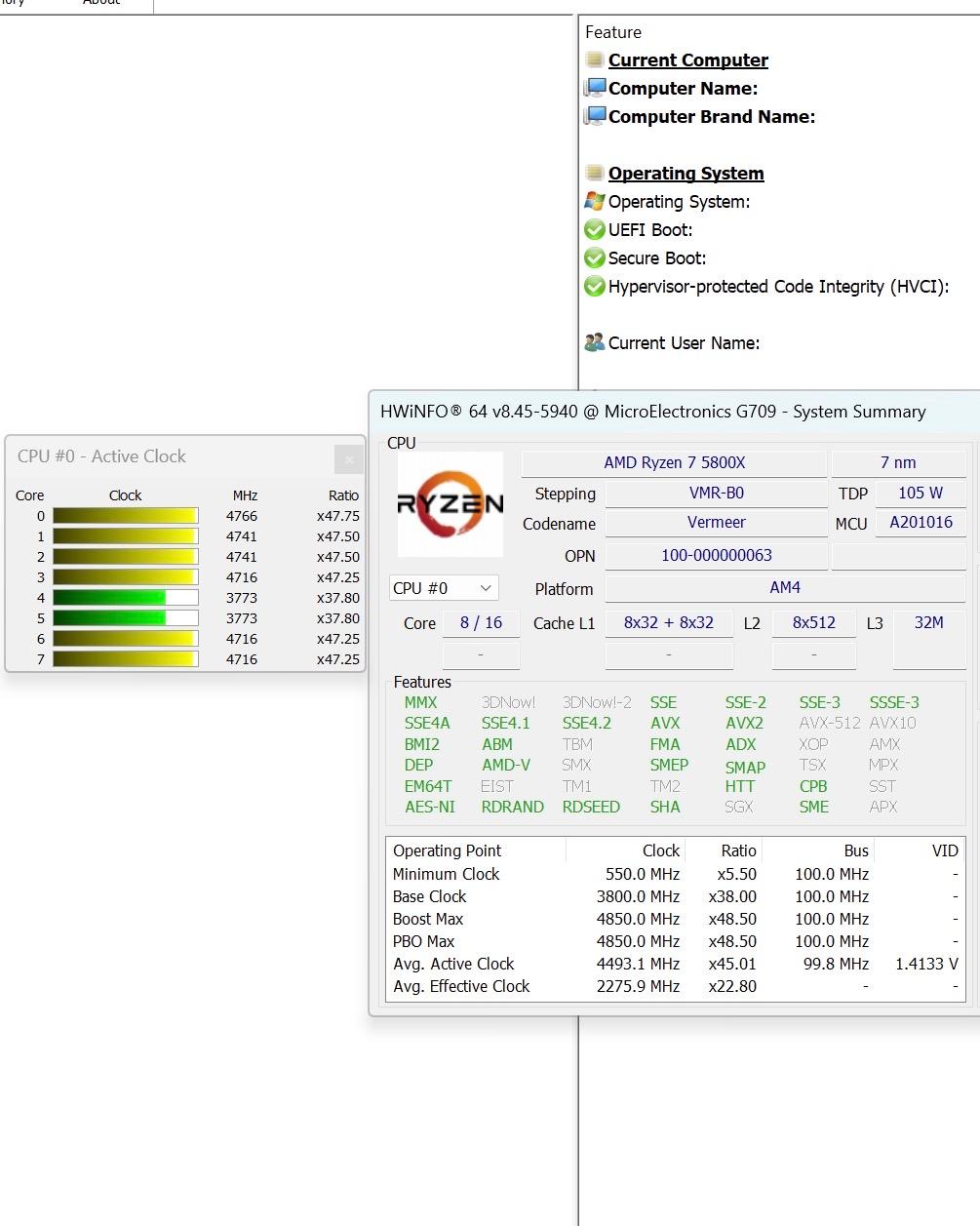Open the CPU #0 selector dropdown
The image size is (980, 1226).
point(445,588)
